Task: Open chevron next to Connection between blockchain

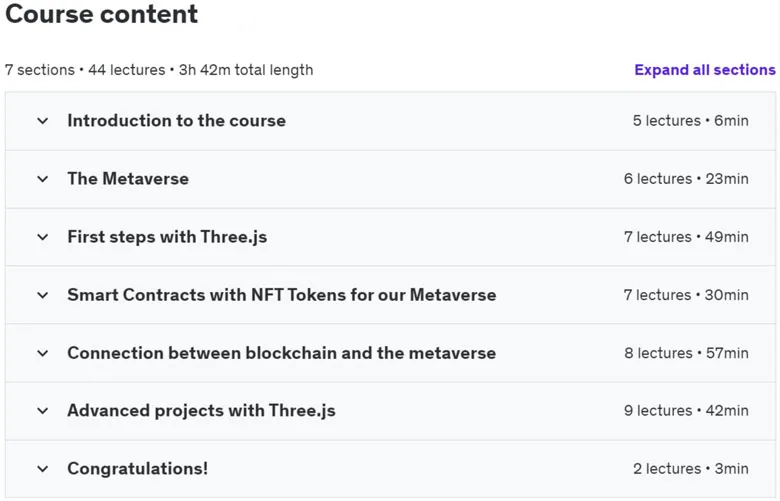Action: coord(43,353)
